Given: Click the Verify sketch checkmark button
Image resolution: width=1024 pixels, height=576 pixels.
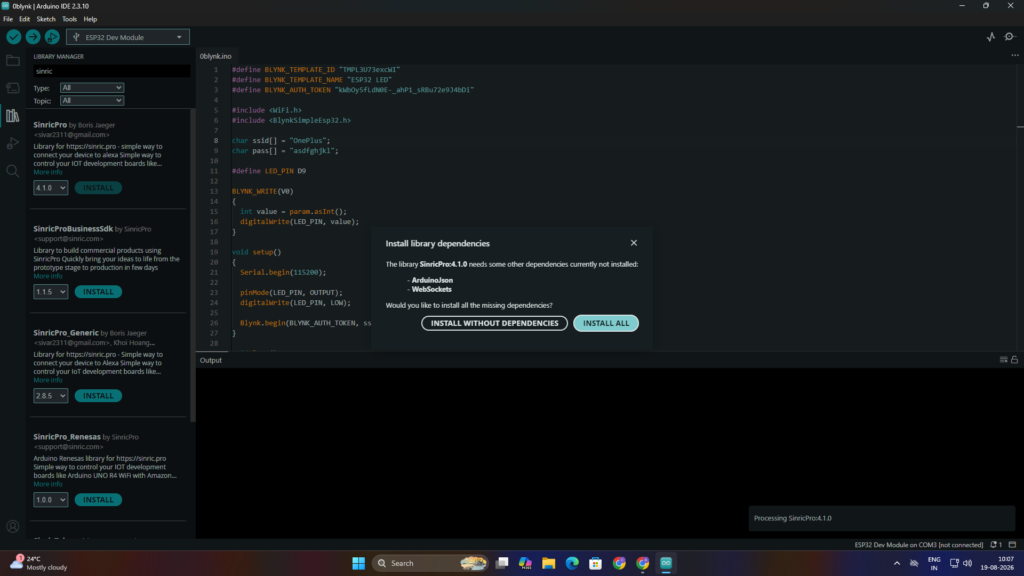Looking at the screenshot, I should pyautogui.click(x=13, y=37).
